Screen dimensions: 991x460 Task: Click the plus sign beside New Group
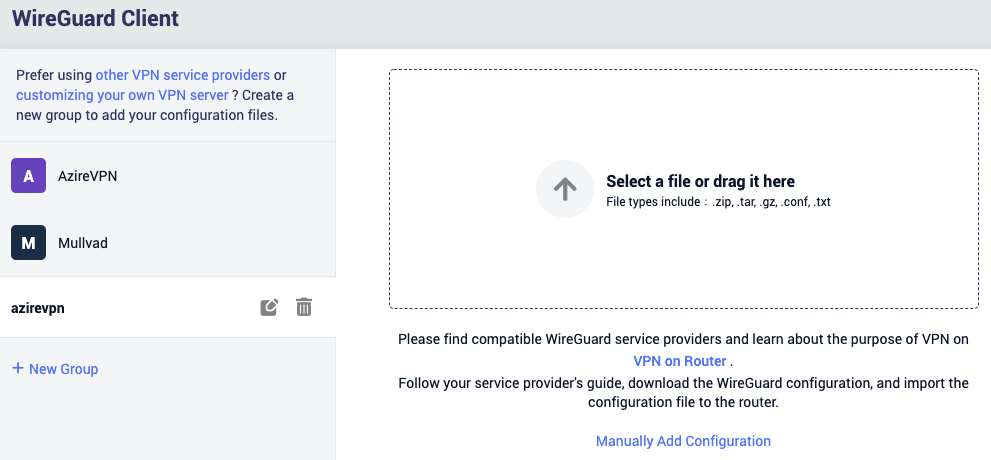(18, 368)
